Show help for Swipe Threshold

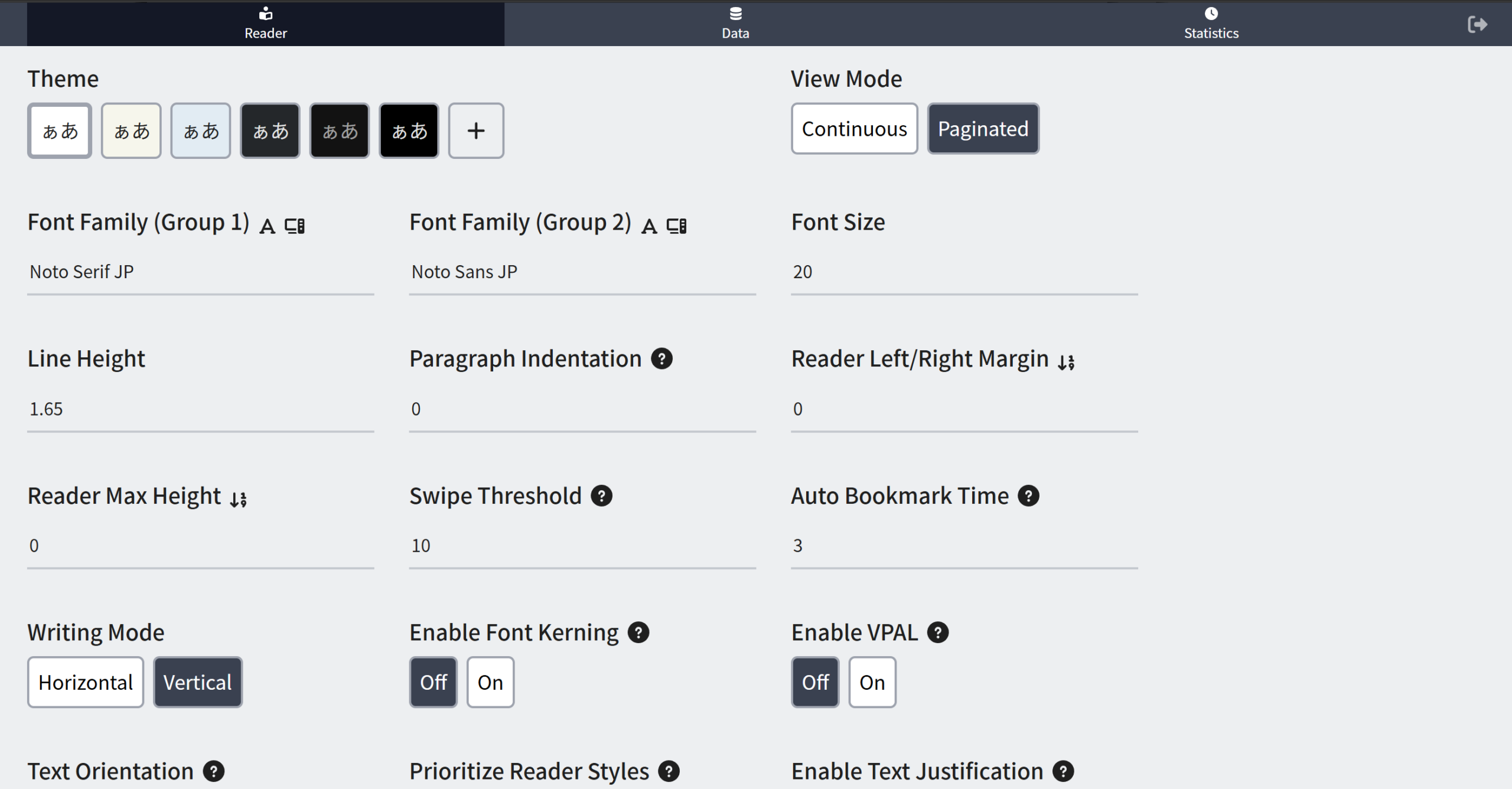(x=601, y=496)
